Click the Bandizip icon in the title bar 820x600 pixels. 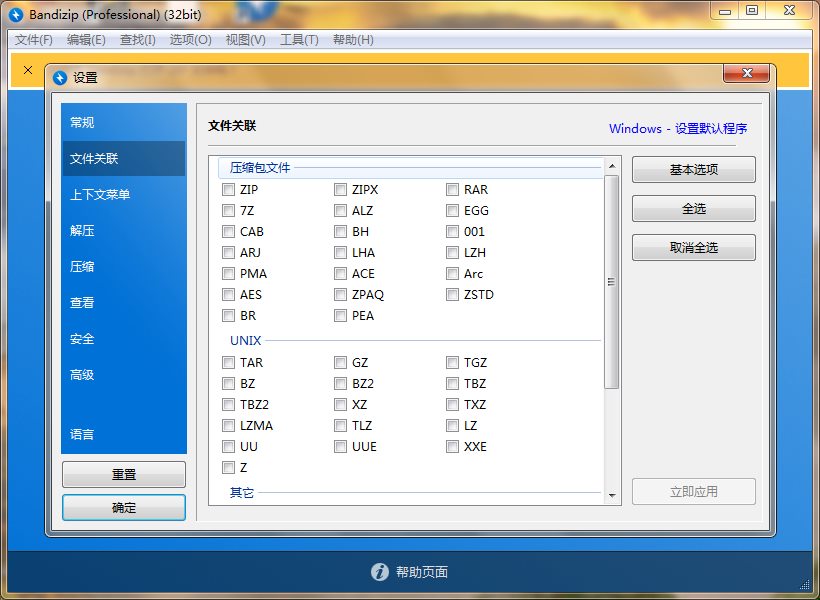tap(14, 14)
